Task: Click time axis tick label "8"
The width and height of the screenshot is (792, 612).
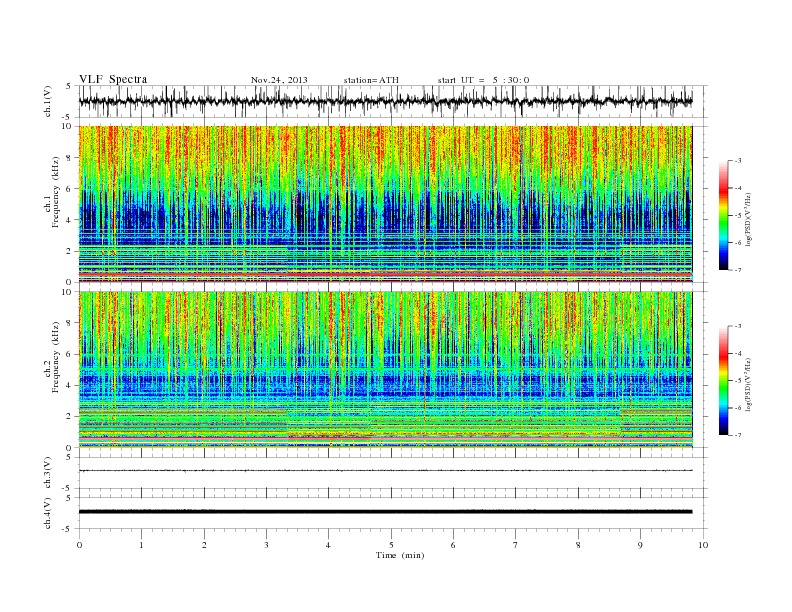Action: coord(578,545)
